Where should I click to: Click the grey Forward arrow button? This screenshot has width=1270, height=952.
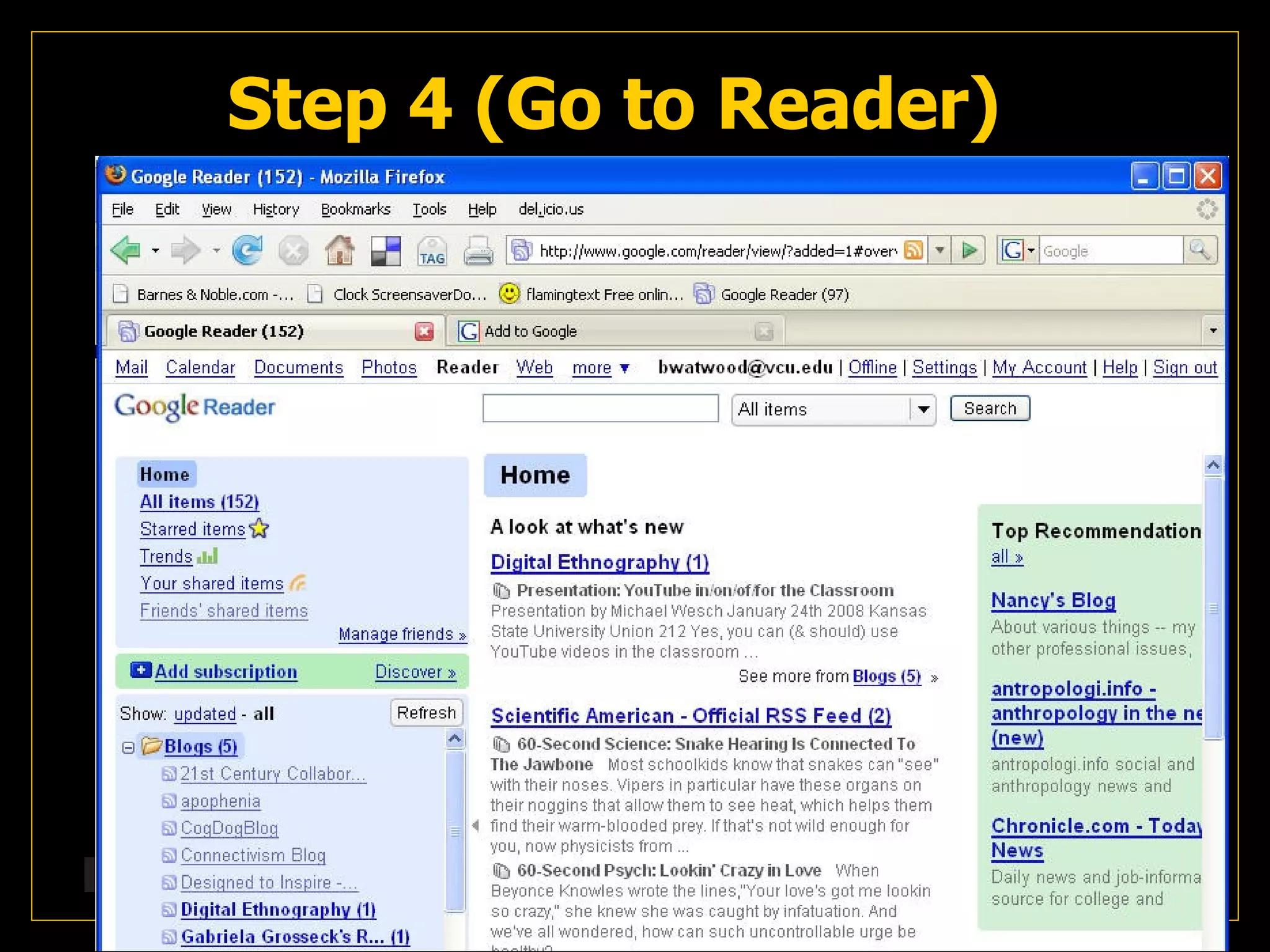point(185,250)
